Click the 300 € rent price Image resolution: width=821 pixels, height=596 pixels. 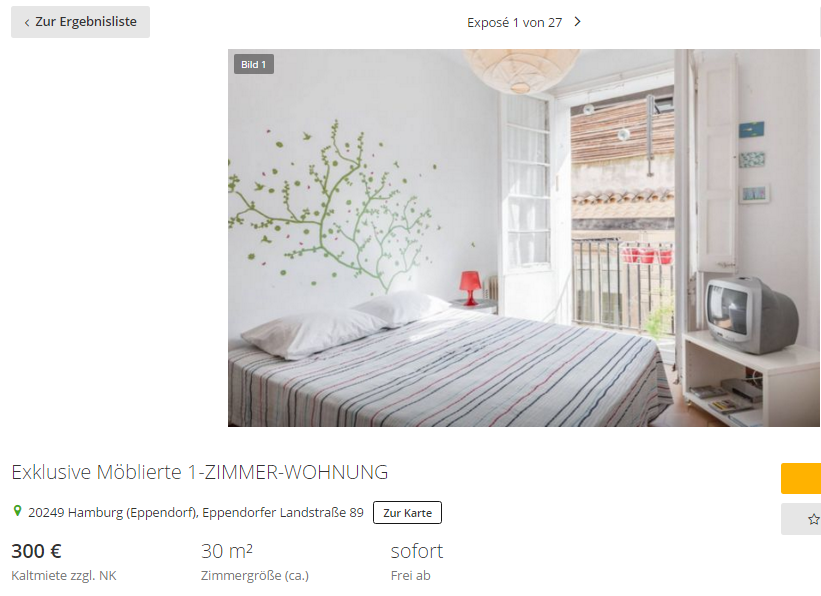click(37, 551)
